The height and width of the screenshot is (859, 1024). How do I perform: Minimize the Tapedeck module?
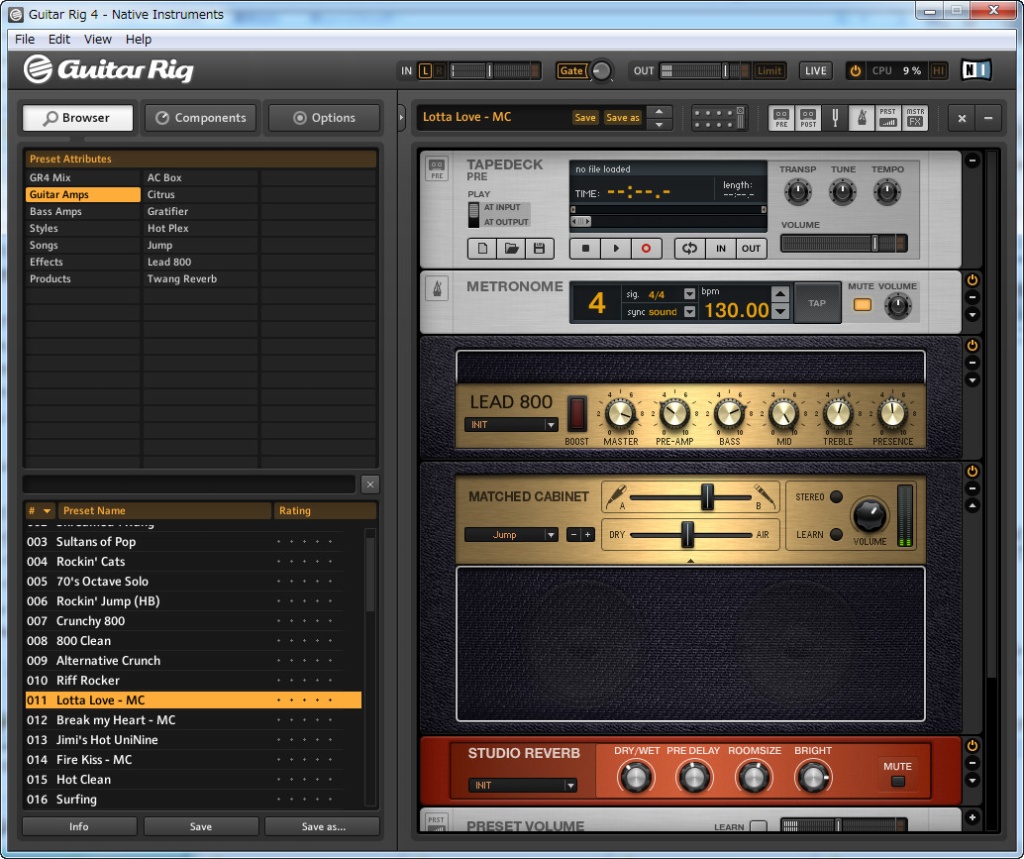coord(972,160)
